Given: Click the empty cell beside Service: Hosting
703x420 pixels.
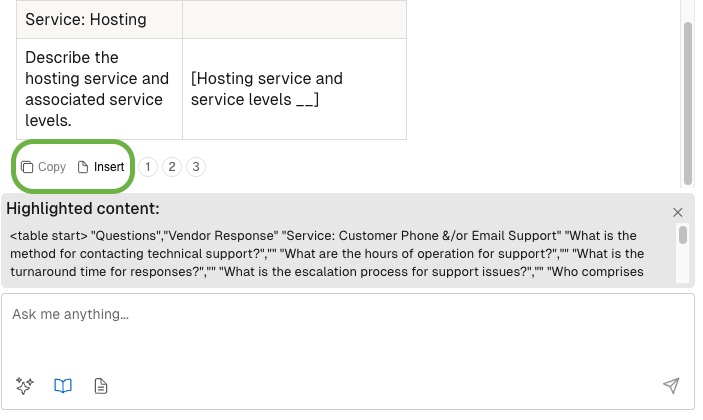Looking at the screenshot, I should coord(295,19).
